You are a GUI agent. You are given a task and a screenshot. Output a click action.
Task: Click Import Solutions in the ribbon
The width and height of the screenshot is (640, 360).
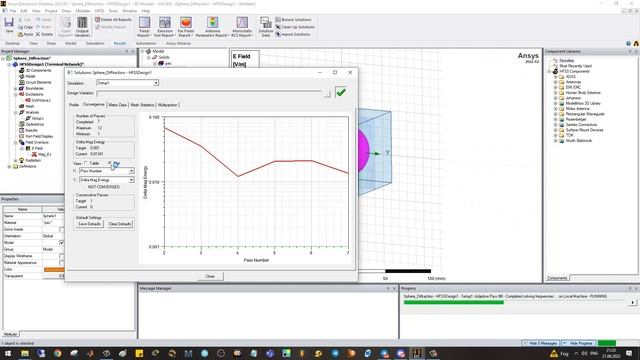293,34
